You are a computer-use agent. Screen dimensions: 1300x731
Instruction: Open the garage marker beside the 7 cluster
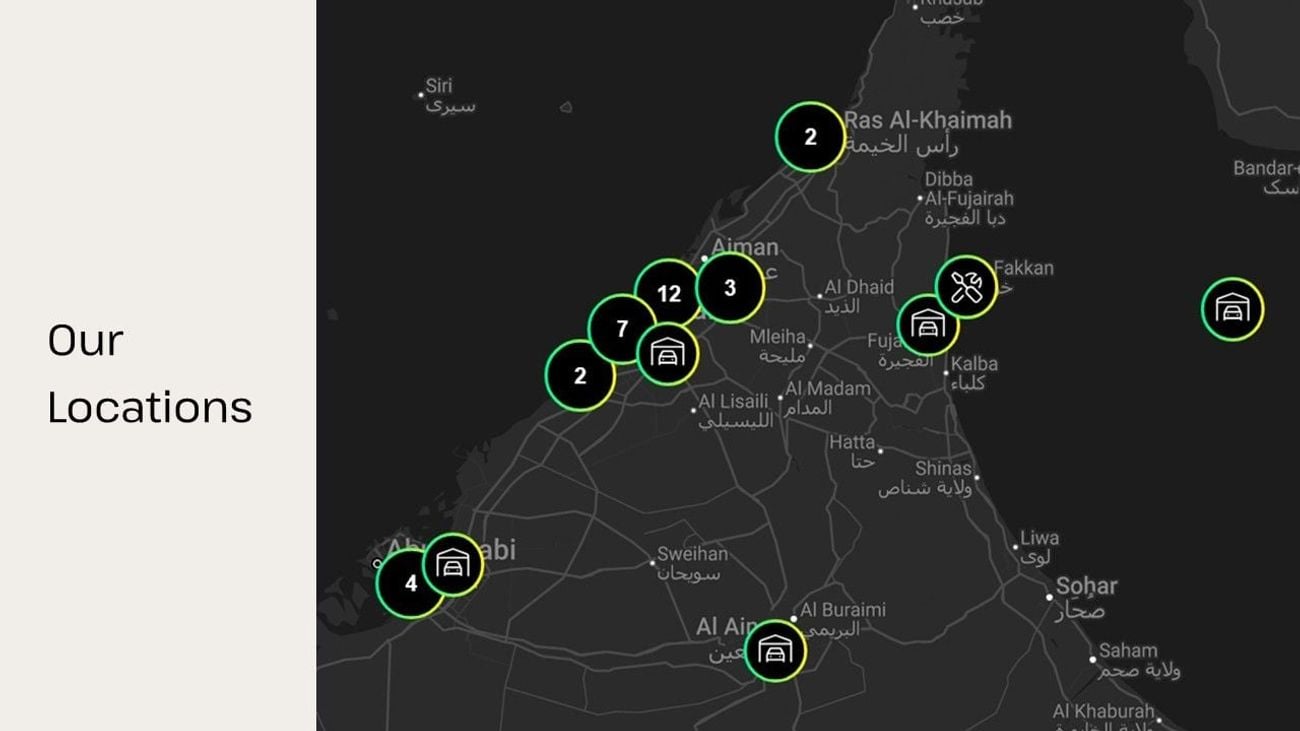point(667,354)
